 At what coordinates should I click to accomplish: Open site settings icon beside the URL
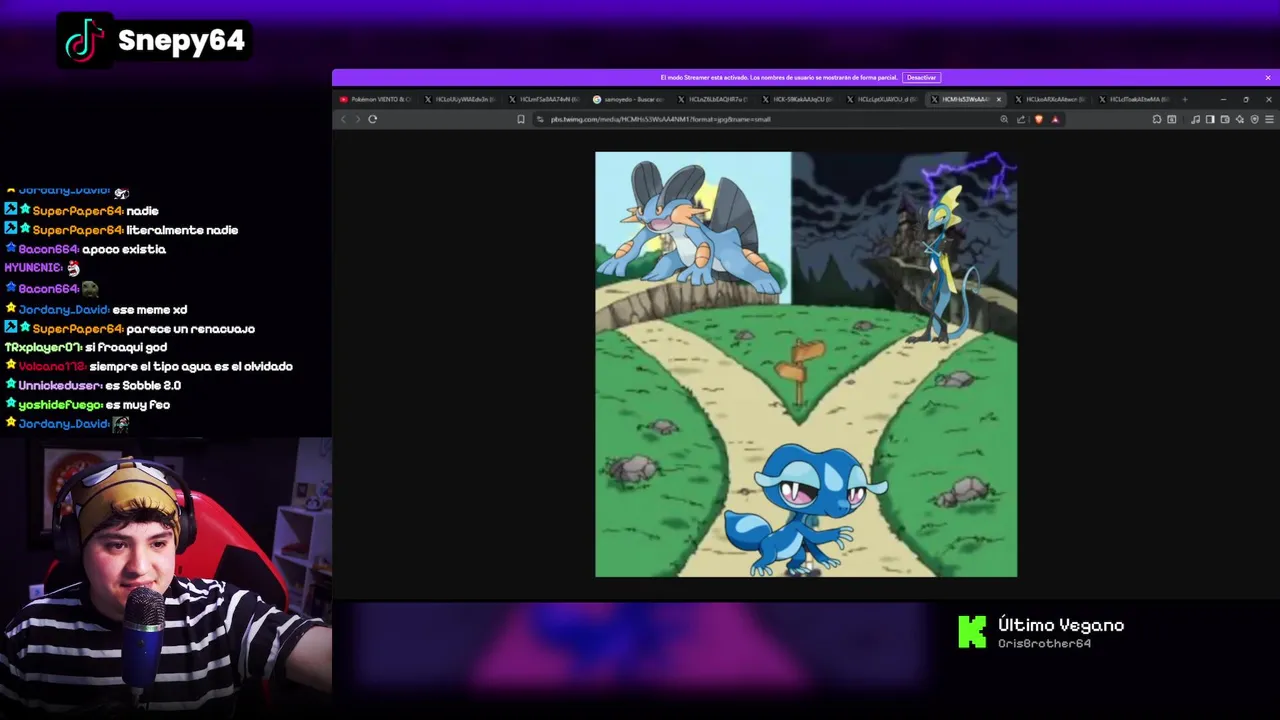pos(540,119)
